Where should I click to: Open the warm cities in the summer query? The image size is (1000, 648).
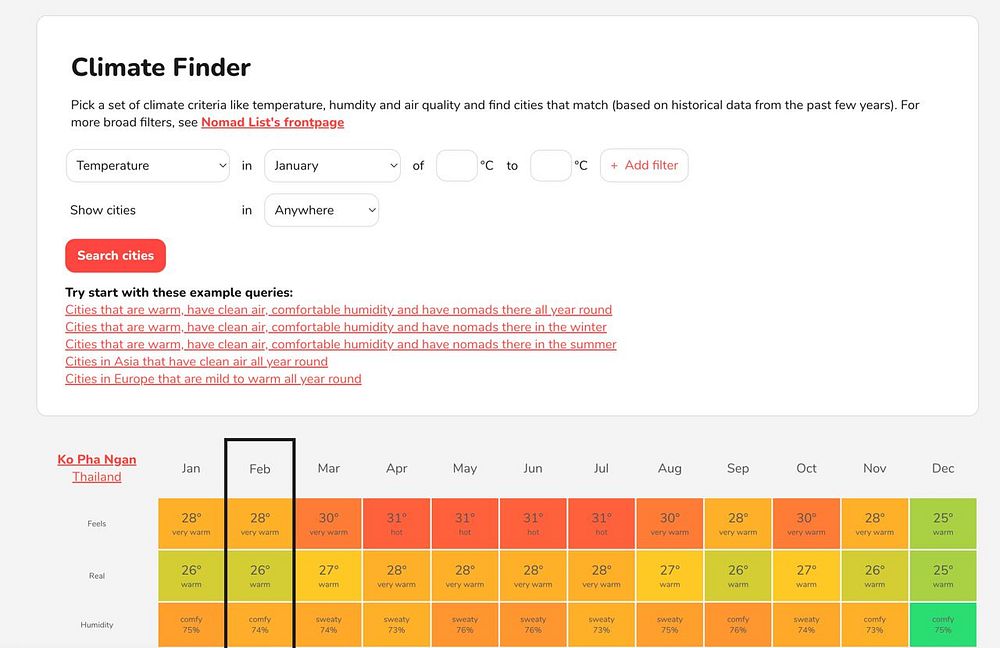tap(341, 344)
